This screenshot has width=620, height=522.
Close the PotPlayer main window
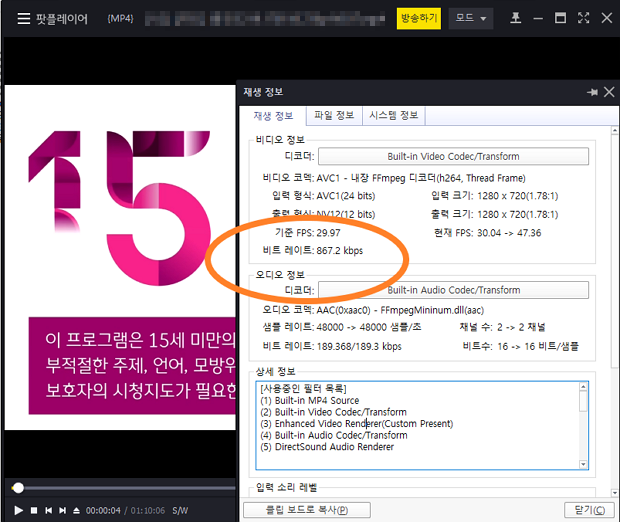click(607, 18)
